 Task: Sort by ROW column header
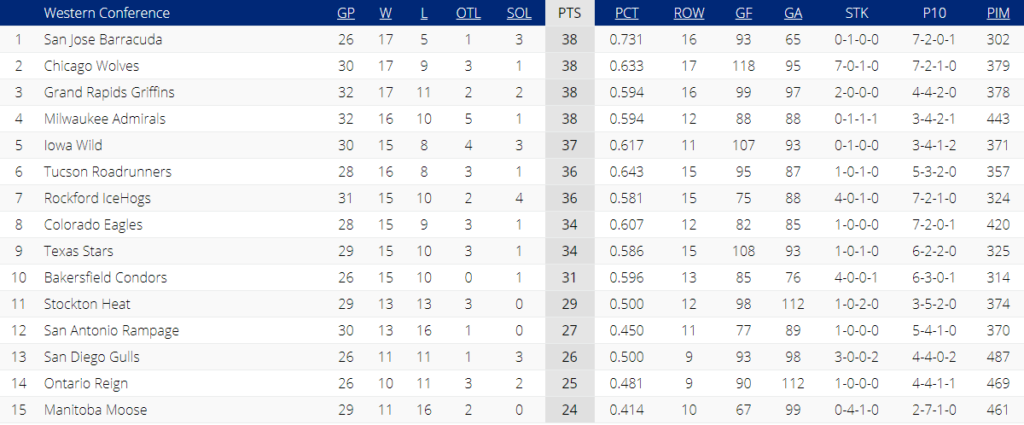689,13
